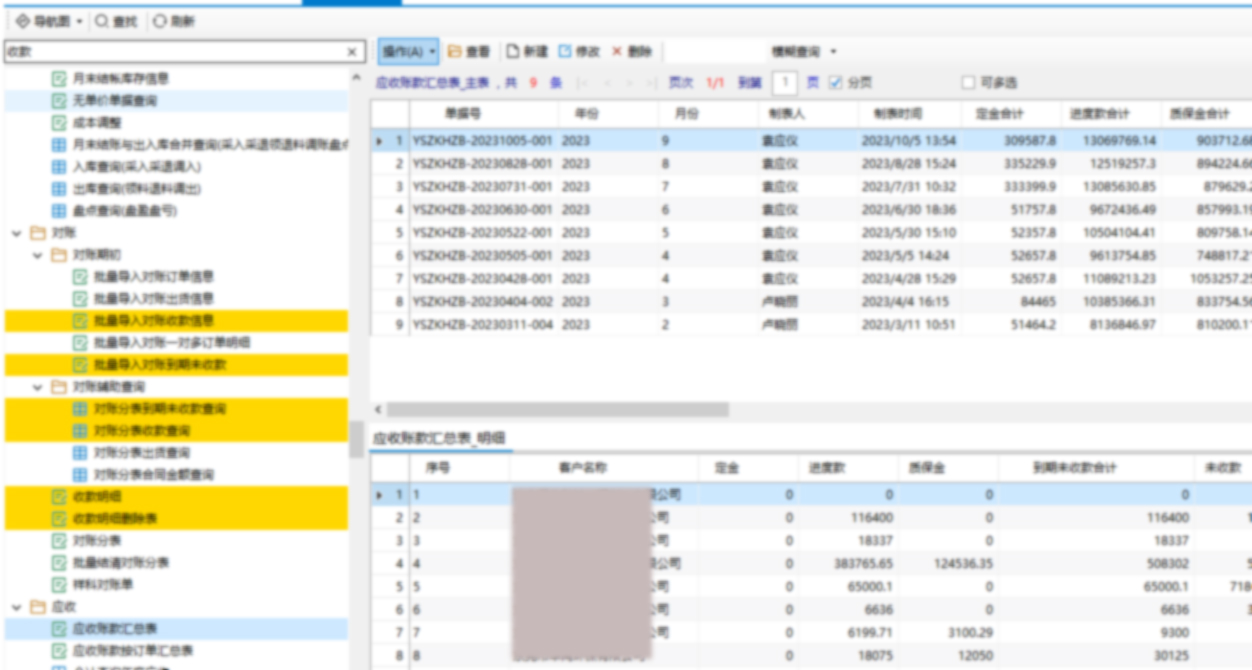Viewport: 1252px width, 670px height.
Task: Open the 成本调整 form icon in tree
Action: [59, 123]
